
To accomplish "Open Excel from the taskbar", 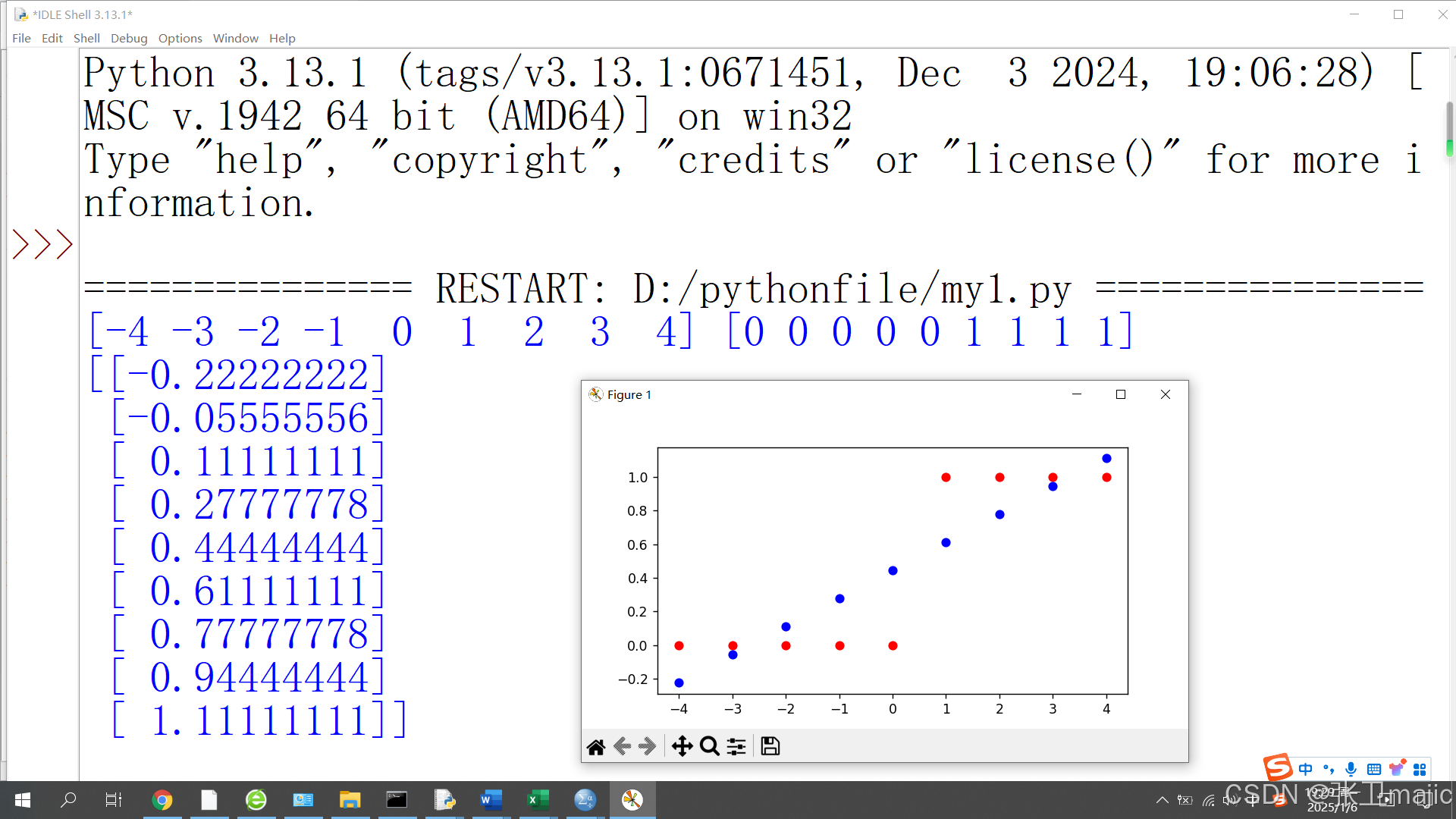I will point(538,800).
